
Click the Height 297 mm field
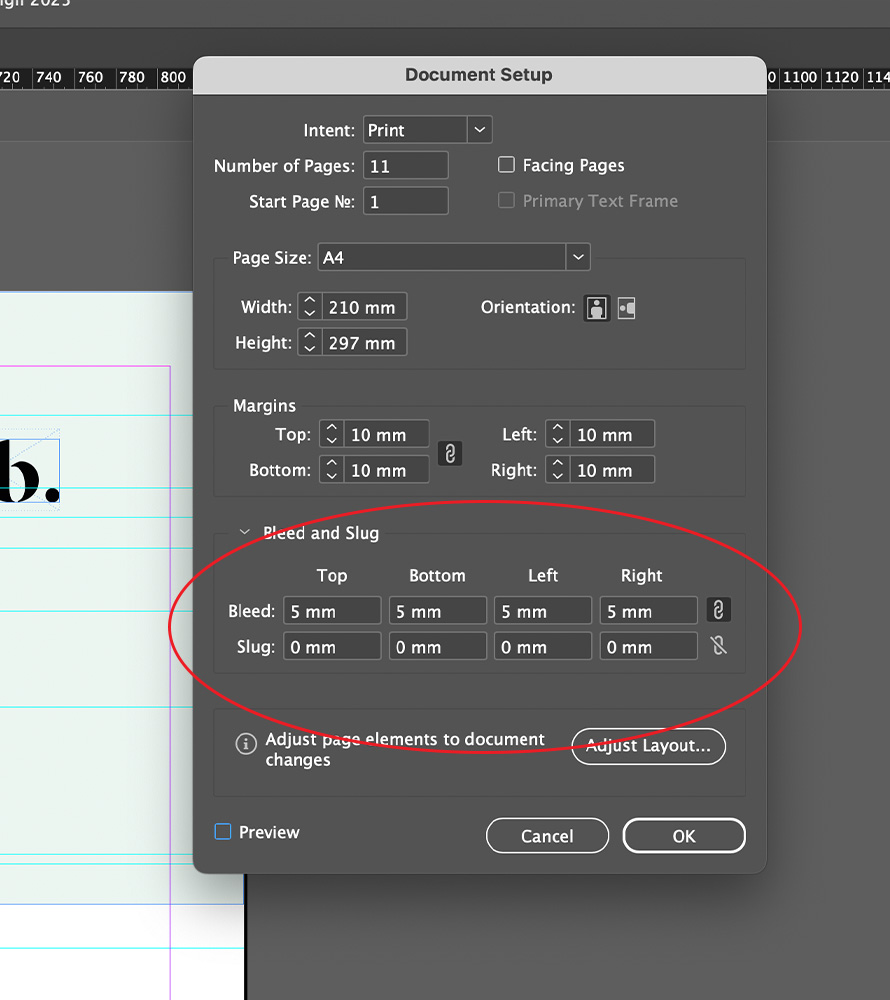point(364,342)
